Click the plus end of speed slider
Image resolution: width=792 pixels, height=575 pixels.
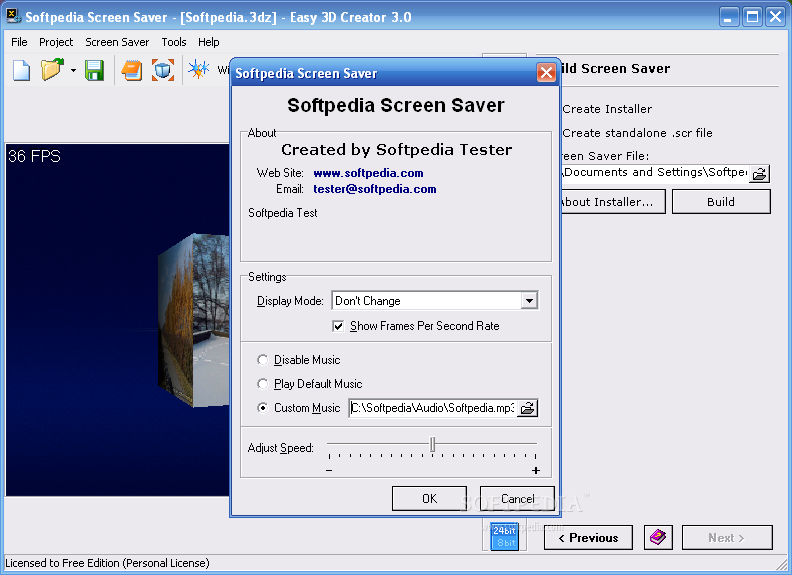[x=535, y=470]
